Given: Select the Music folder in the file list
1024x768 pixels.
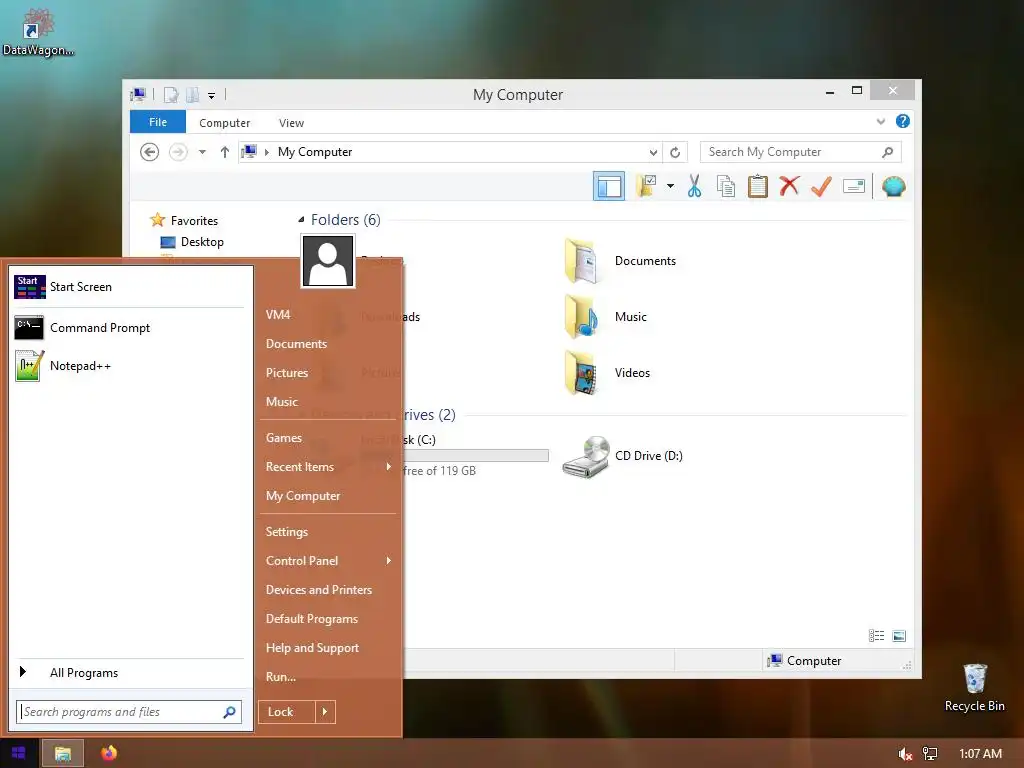Looking at the screenshot, I should (605, 317).
